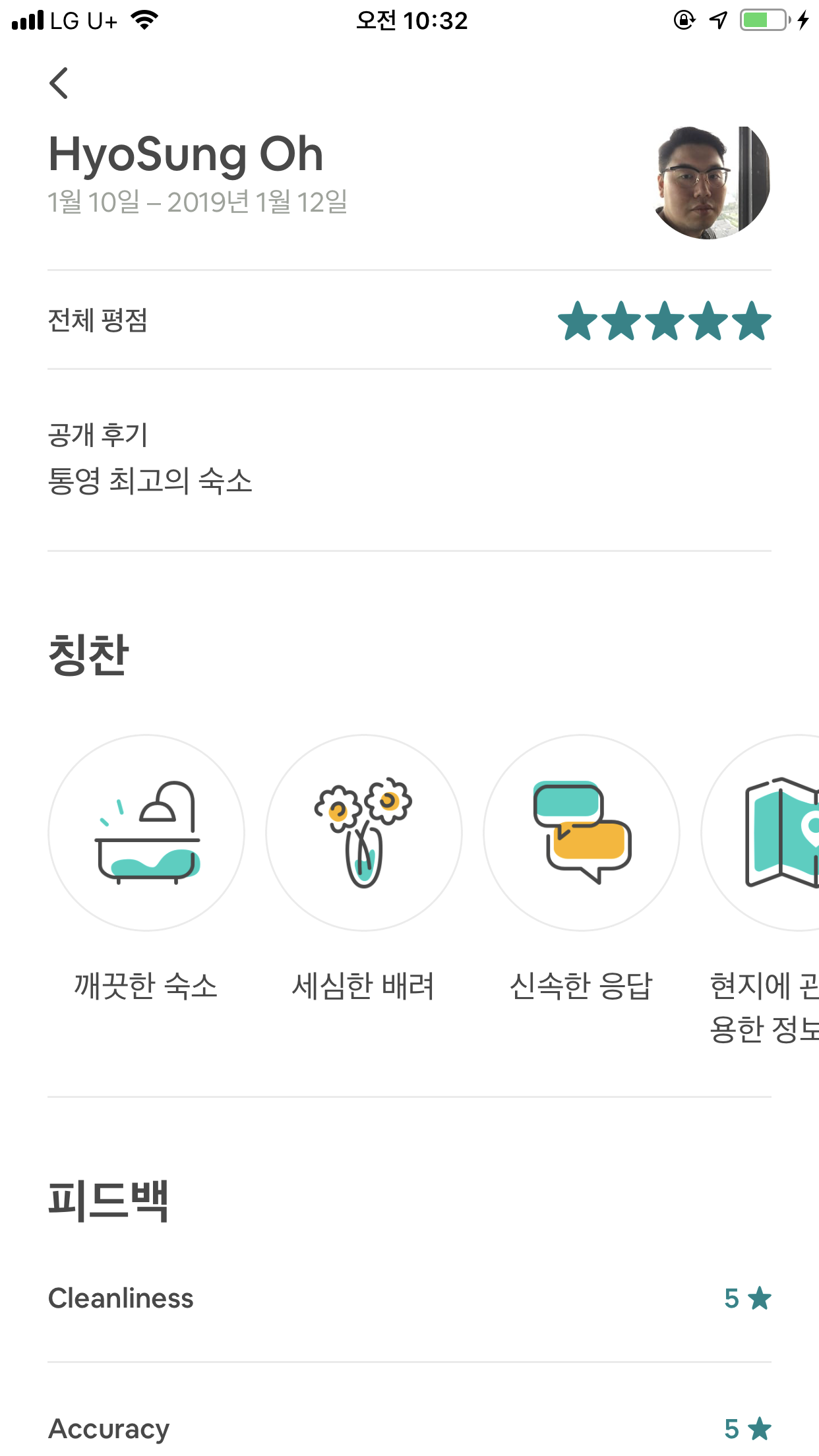Tap the Accuracy 5 star rating
This screenshot has width=819, height=1456.
(747, 1429)
